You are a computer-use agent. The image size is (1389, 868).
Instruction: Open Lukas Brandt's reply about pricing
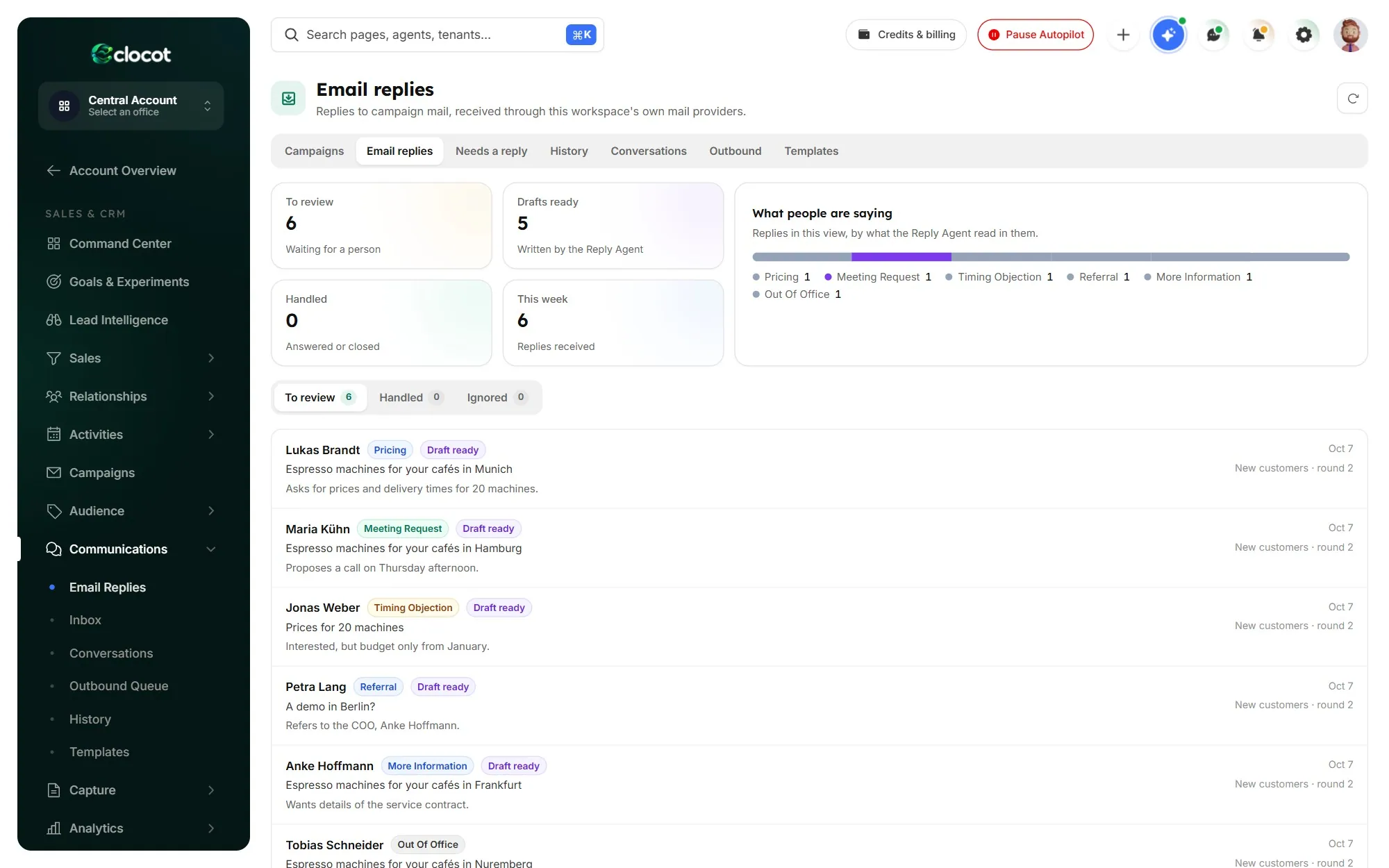click(x=819, y=469)
